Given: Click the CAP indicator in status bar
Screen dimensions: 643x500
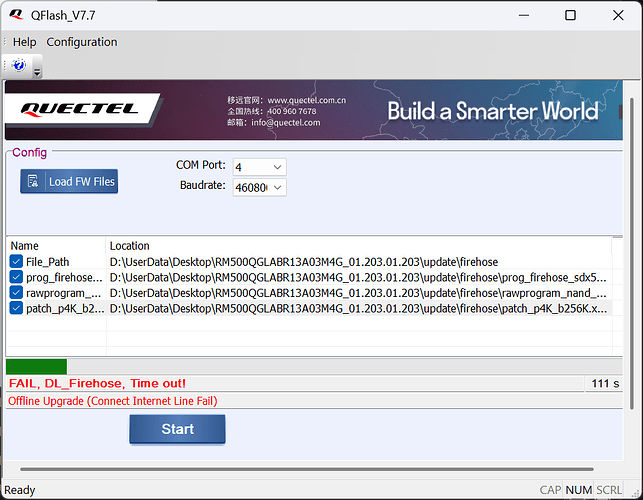Looking at the screenshot, I should 550,490.
